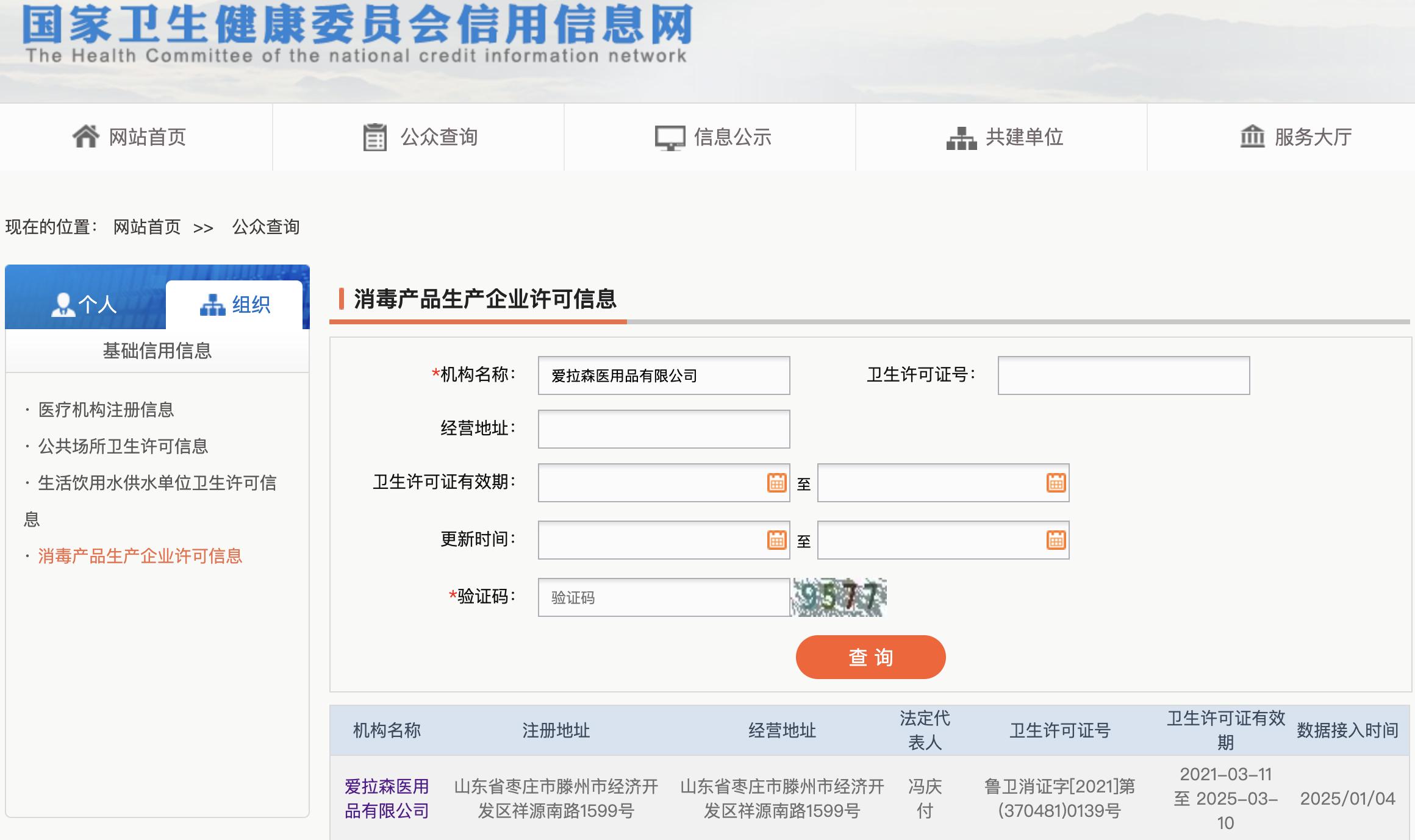Image resolution: width=1415 pixels, height=840 pixels.
Task: Refresh the captcha image 9577
Action: [839, 597]
